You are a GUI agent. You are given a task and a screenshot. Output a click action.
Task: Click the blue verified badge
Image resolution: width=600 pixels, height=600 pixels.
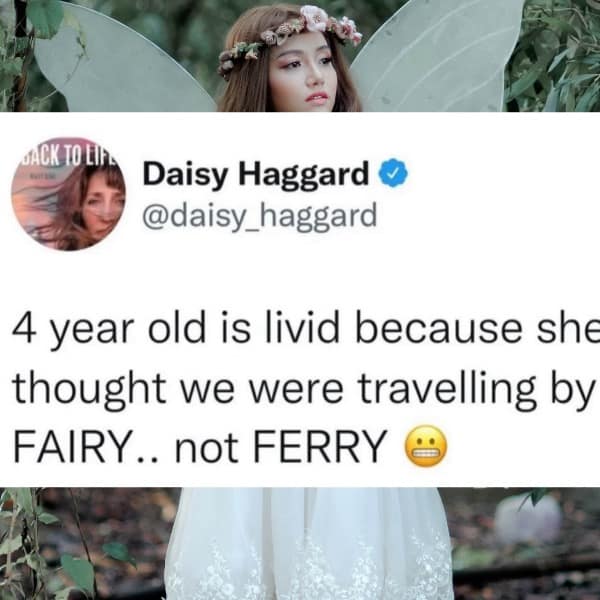393,173
